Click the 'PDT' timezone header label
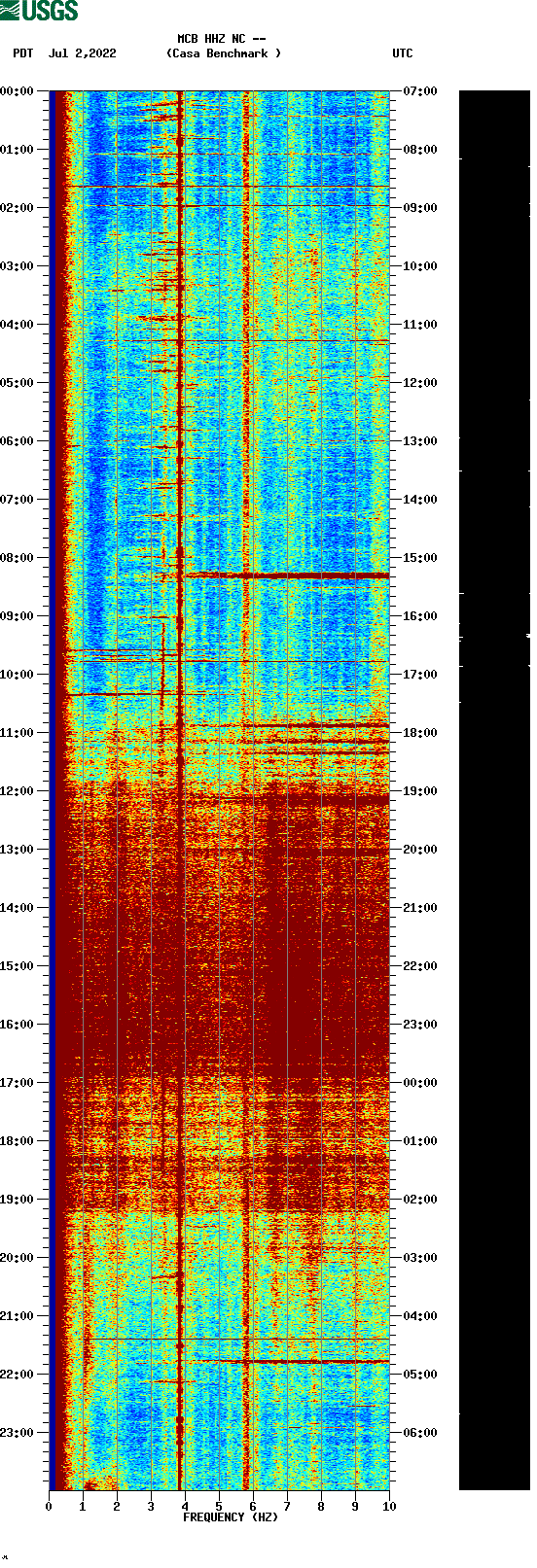This screenshot has width=537, height=1568. (x=23, y=53)
